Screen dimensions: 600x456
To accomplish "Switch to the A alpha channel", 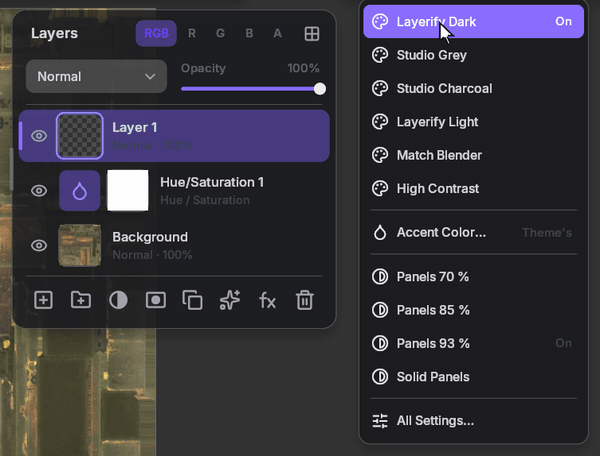I will [278, 33].
